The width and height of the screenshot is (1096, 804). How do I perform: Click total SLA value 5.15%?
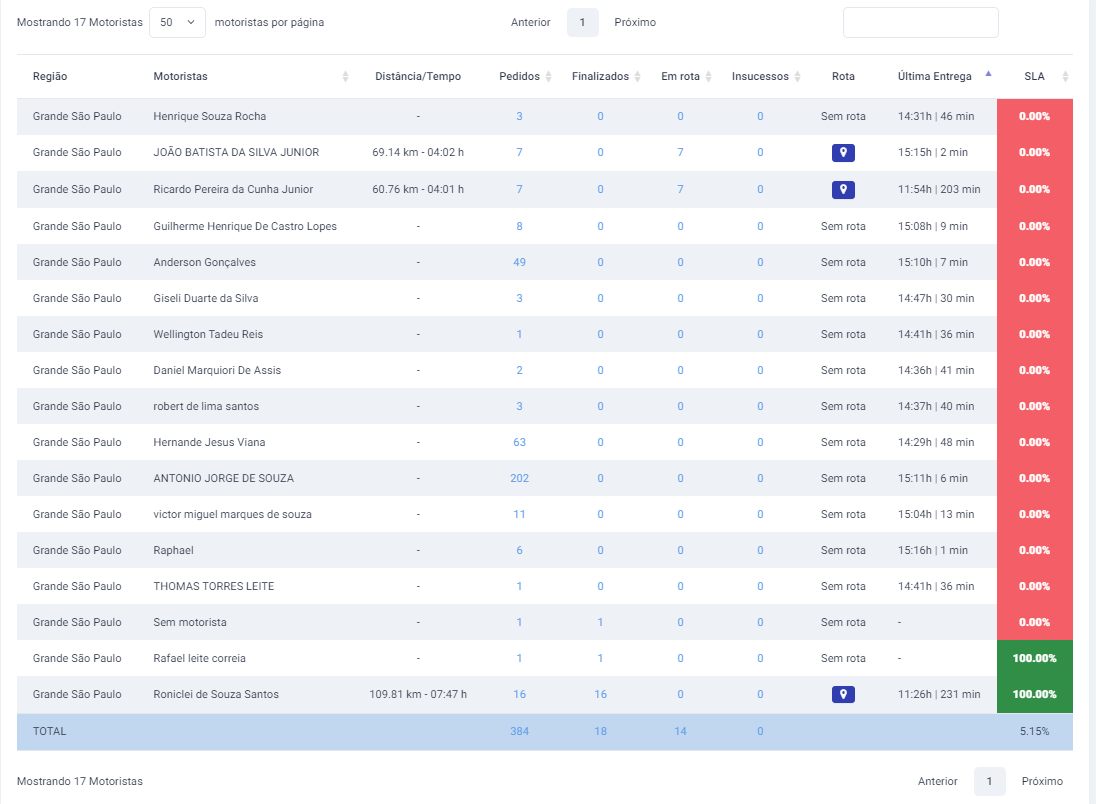point(1034,731)
